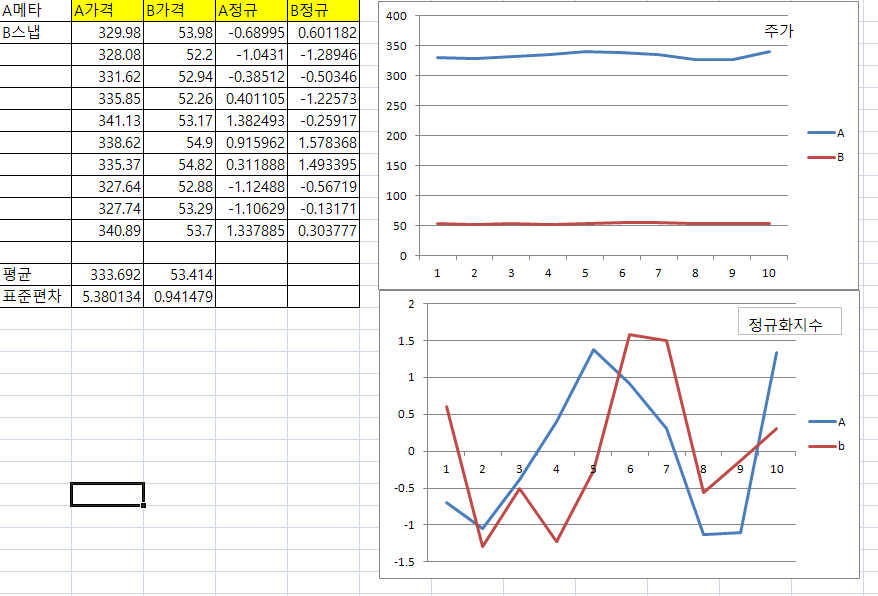
Task: Select cell with value 328.08
Action: pos(108,55)
